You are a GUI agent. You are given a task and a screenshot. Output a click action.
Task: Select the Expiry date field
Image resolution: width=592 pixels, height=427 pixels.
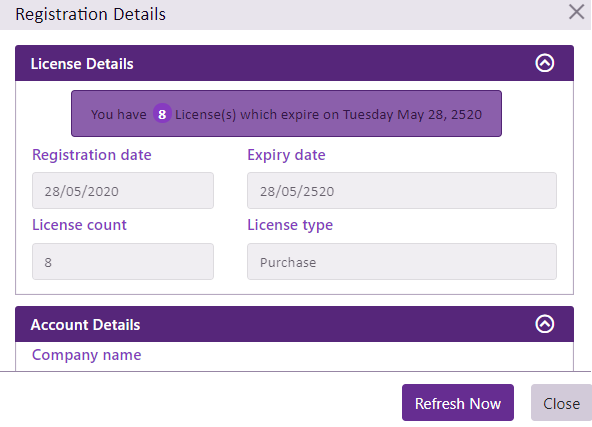point(402,191)
